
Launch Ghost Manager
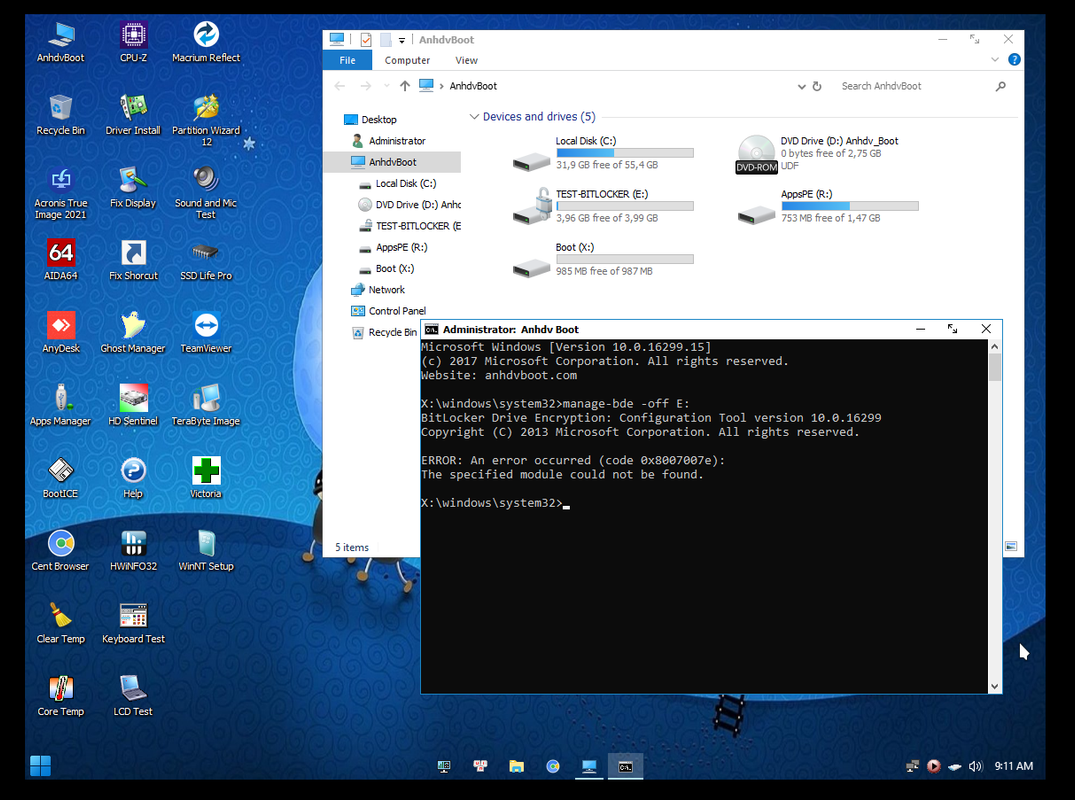pos(133,333)
